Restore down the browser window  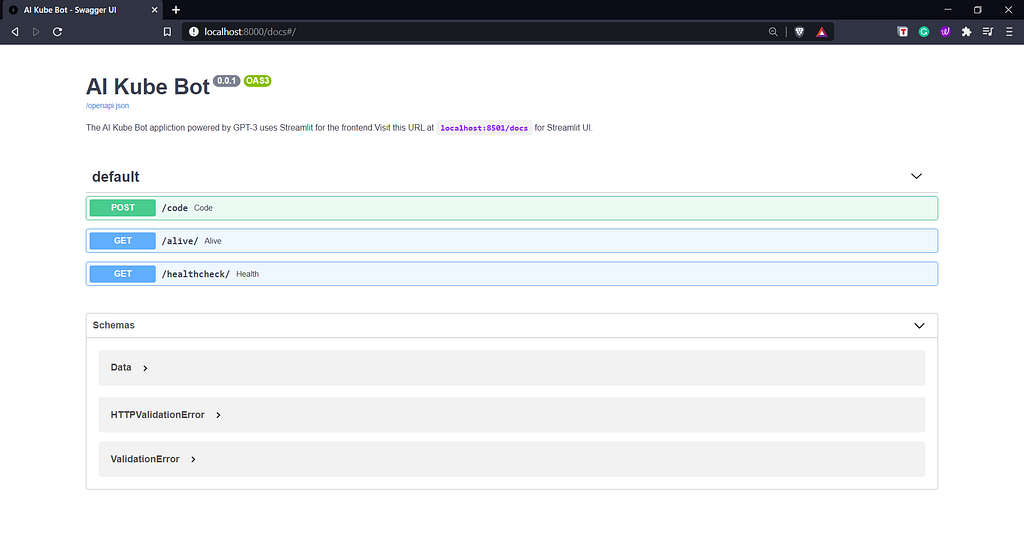pyautogui.click(x=978, y=10)
